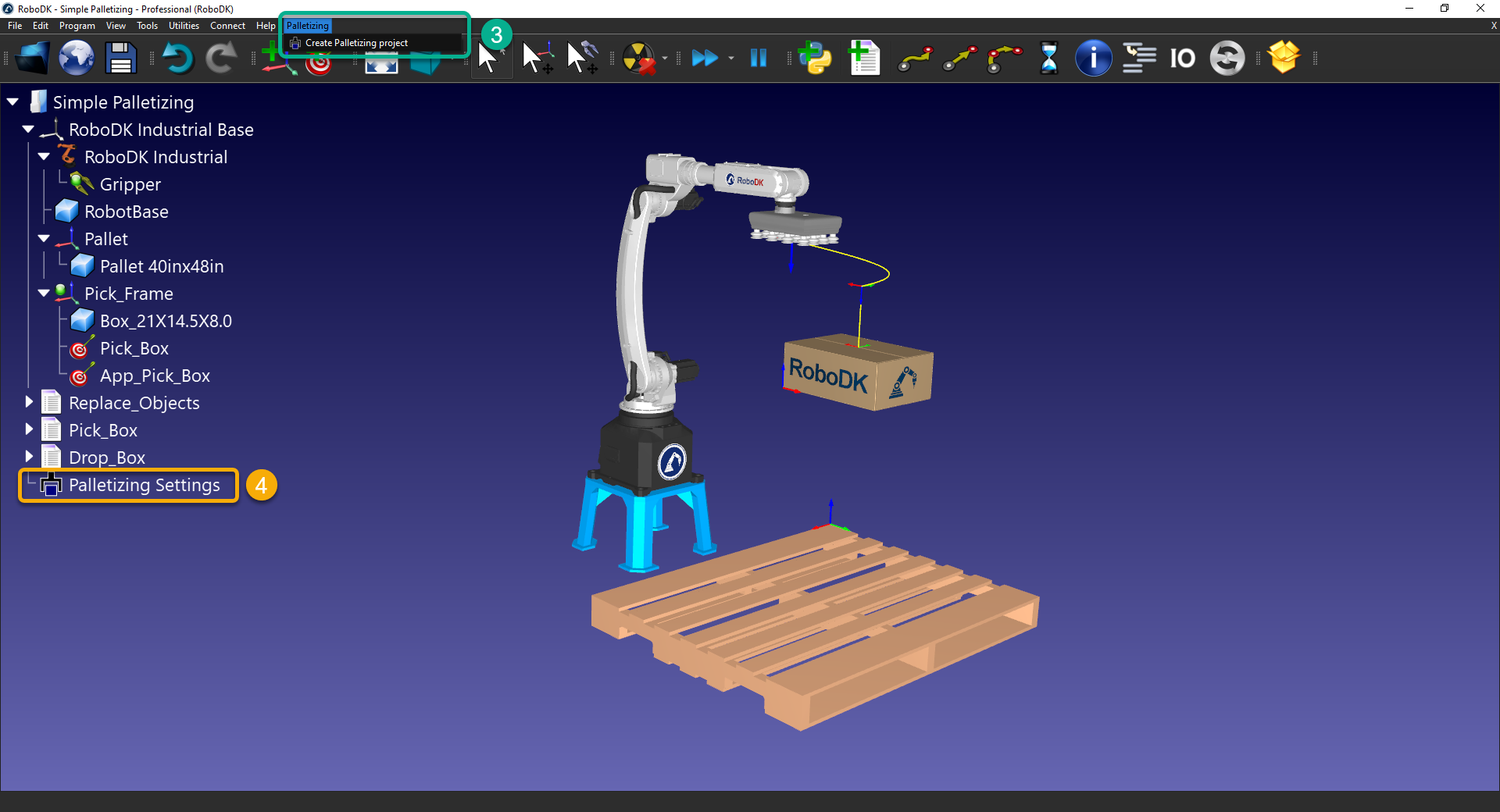1500x812 pixels.
Task: Insert a joint move instruction
Action: [915, 58]
